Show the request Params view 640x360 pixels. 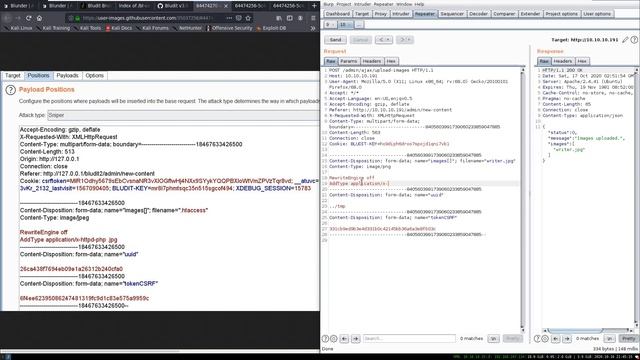[x=348, y=61]
